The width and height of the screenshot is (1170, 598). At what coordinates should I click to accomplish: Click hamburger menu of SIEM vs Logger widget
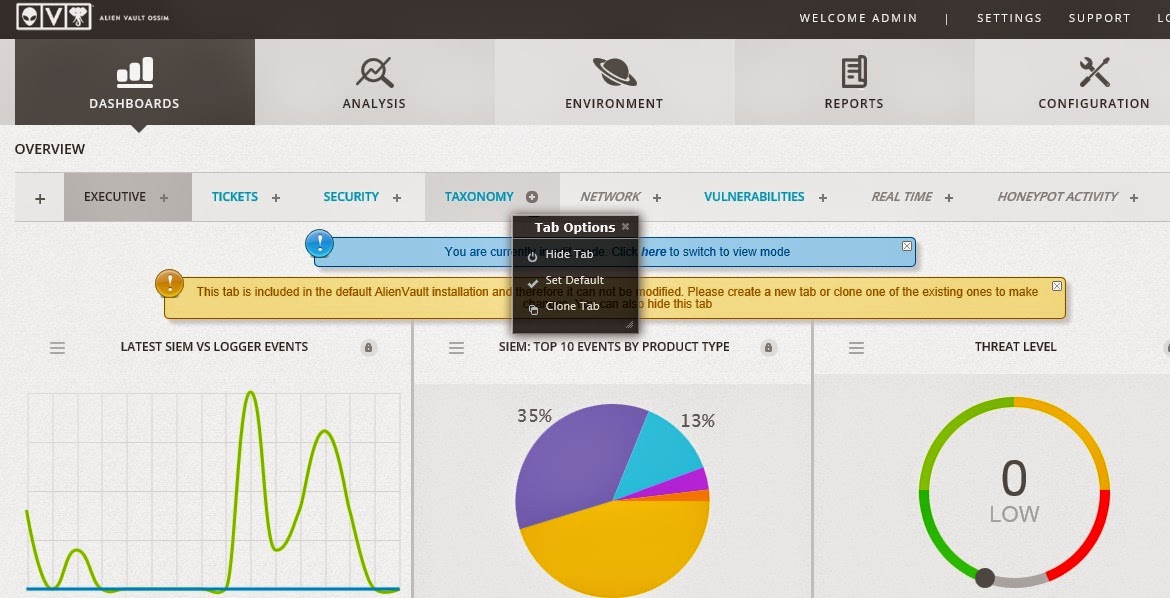58,347
